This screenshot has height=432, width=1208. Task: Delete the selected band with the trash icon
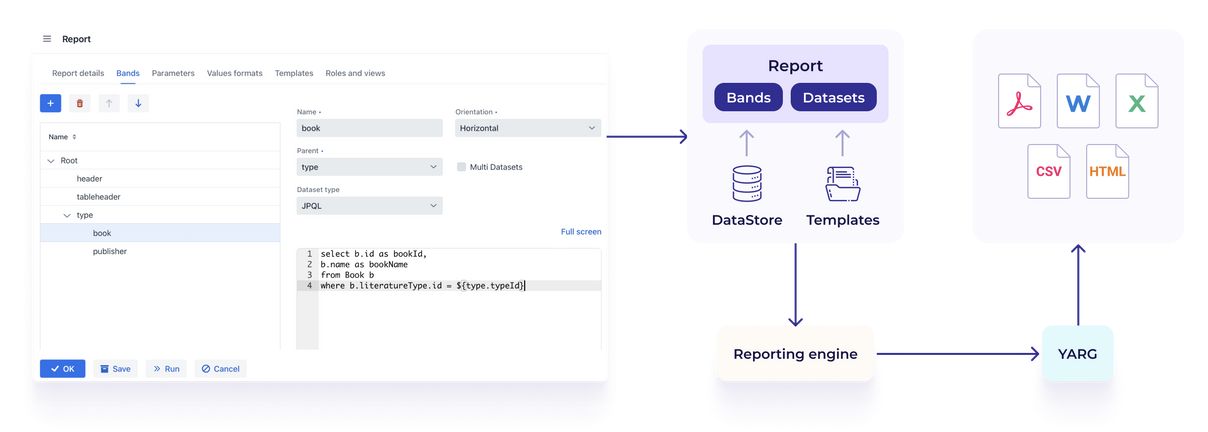pos(80,103)
